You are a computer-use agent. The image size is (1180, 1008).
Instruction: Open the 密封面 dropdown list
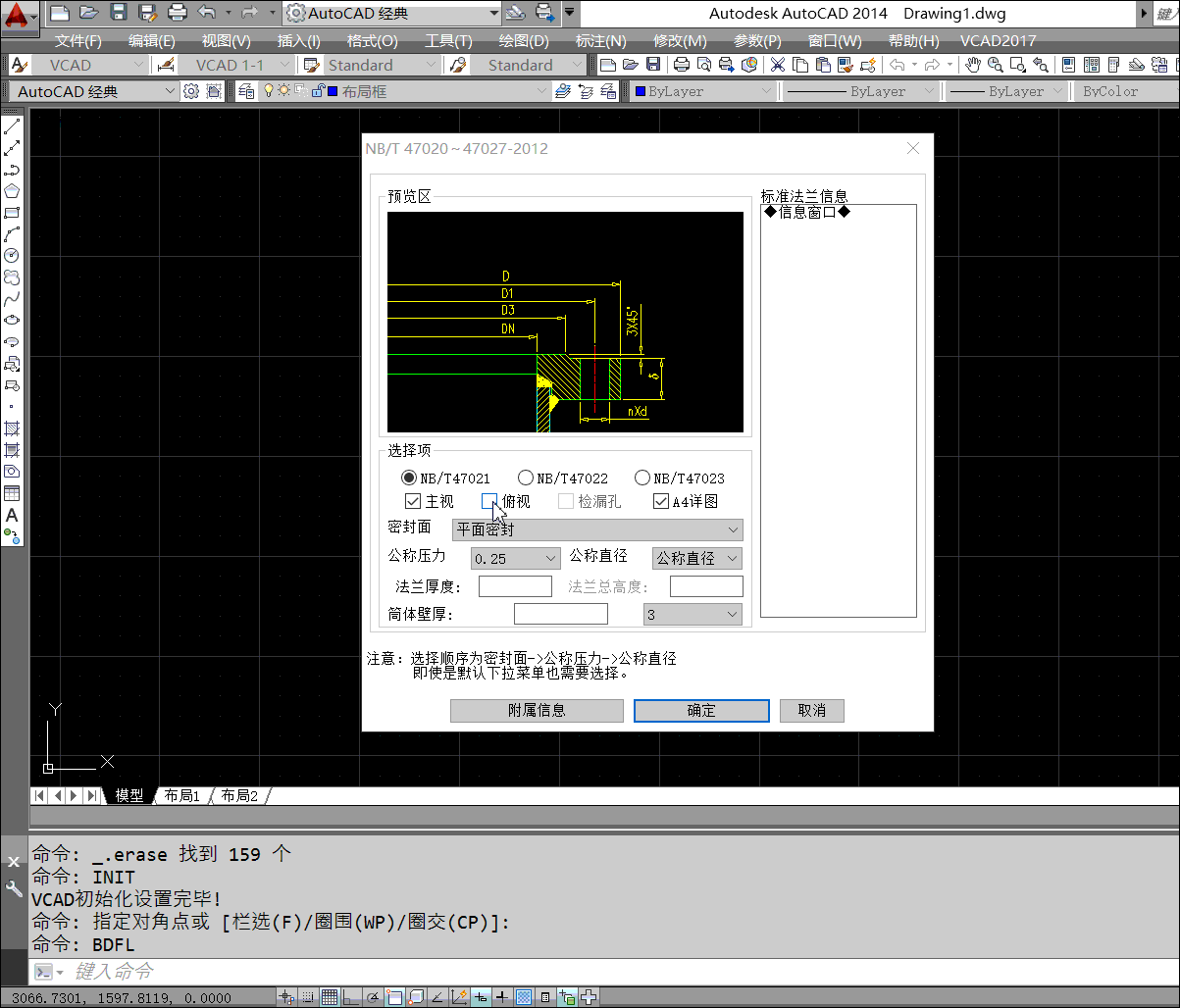[597, 530]
